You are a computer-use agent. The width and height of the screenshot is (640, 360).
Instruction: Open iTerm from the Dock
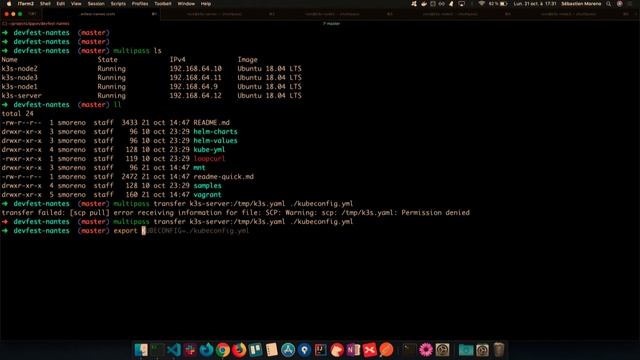click(157, 350)
